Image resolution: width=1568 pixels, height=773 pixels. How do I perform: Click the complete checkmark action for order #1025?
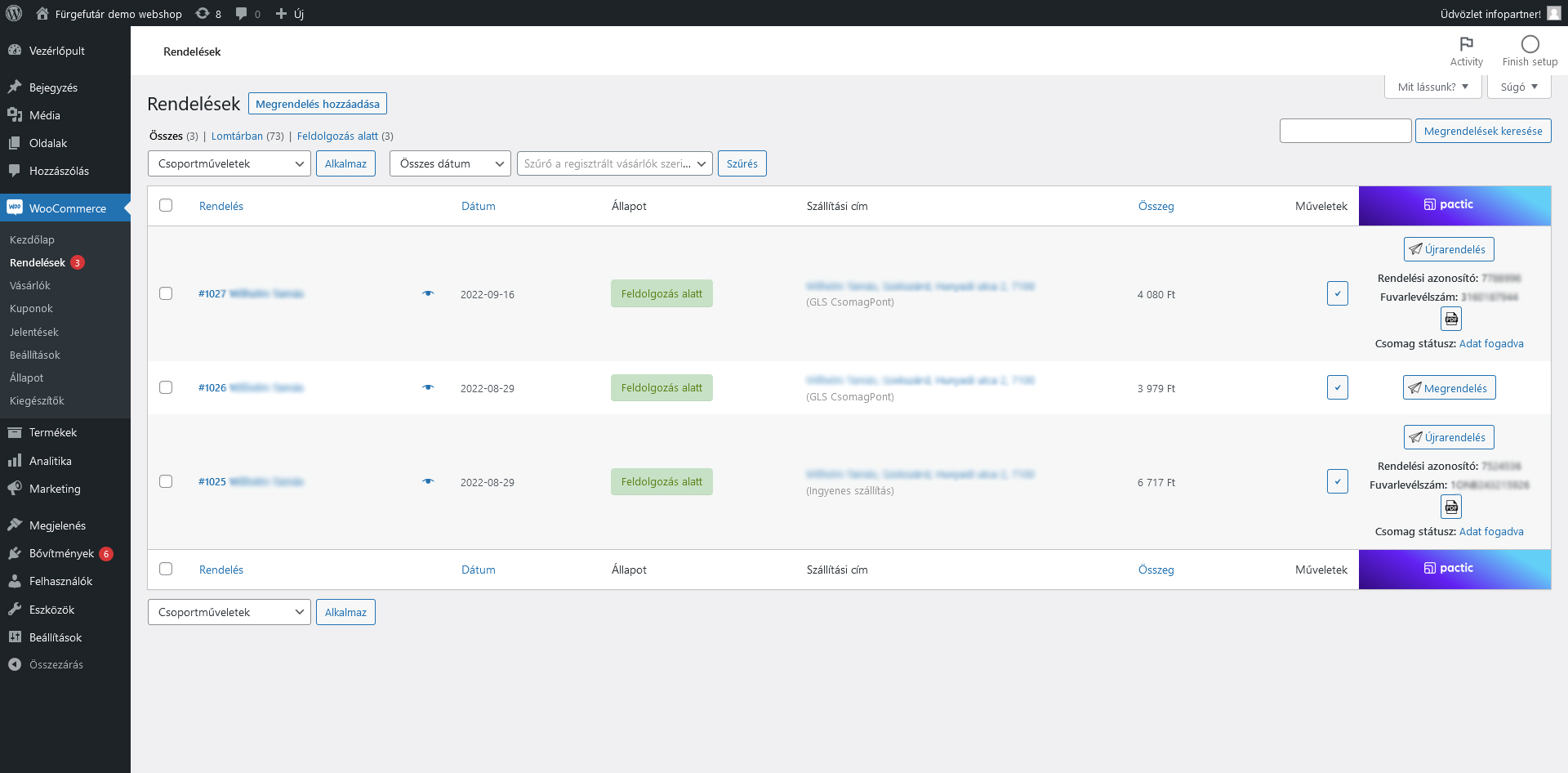coord(1338,481)
